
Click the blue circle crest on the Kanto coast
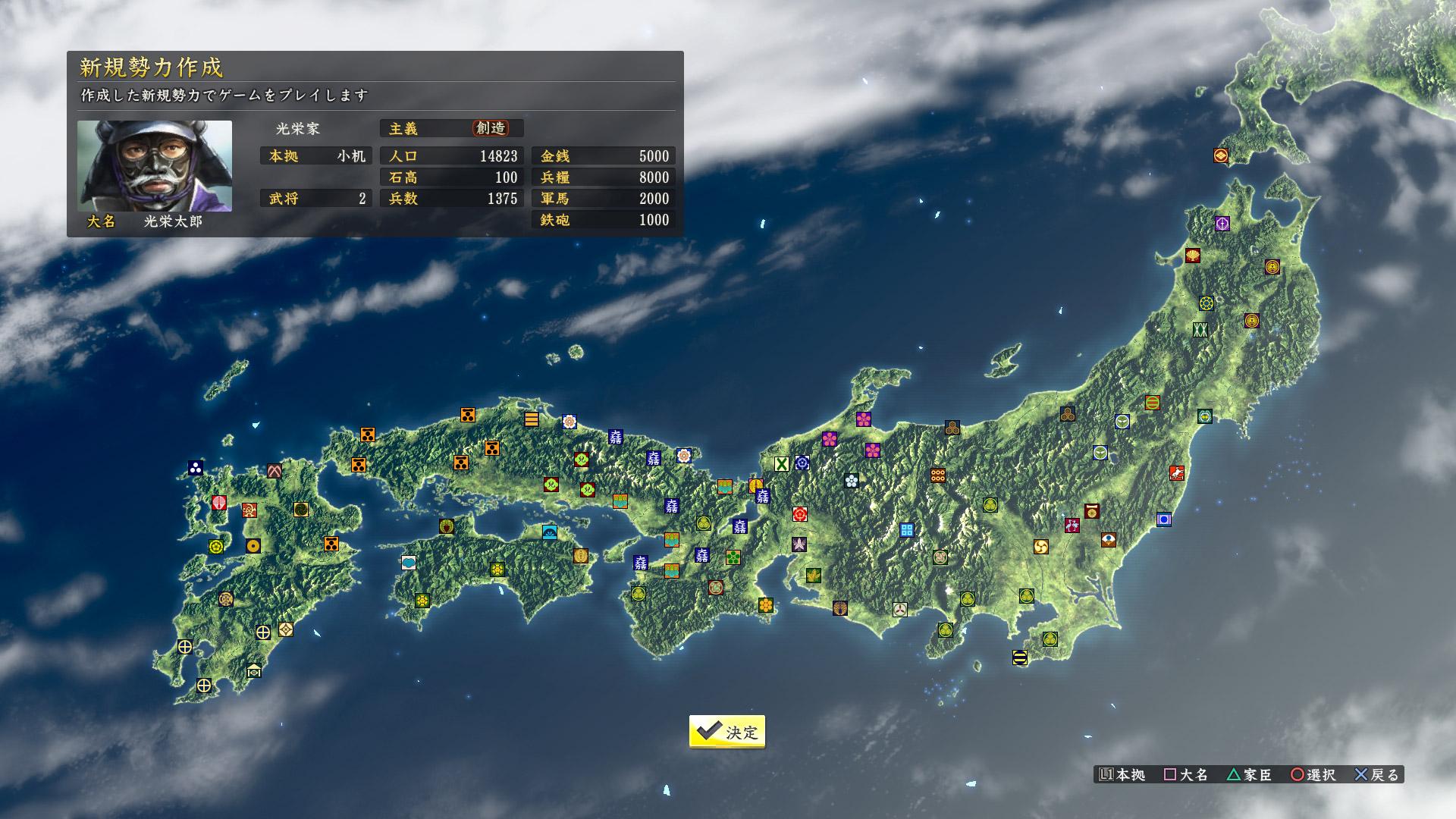click(x=1163, y=520)
